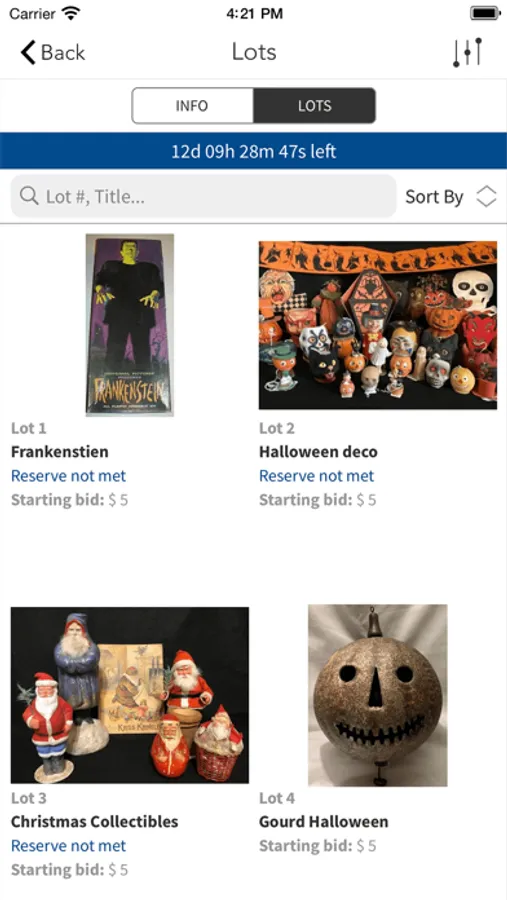Tap the Gourd Halloween lot title

[323, 821]
